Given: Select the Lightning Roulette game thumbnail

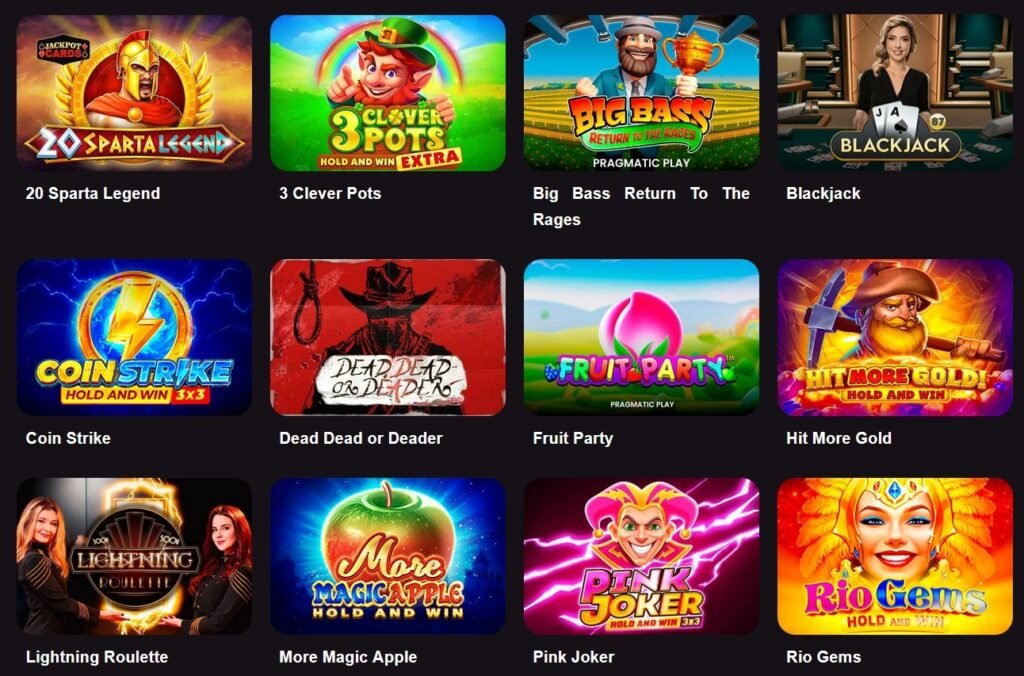Looking at the screenshot, I should coord(134,556).
